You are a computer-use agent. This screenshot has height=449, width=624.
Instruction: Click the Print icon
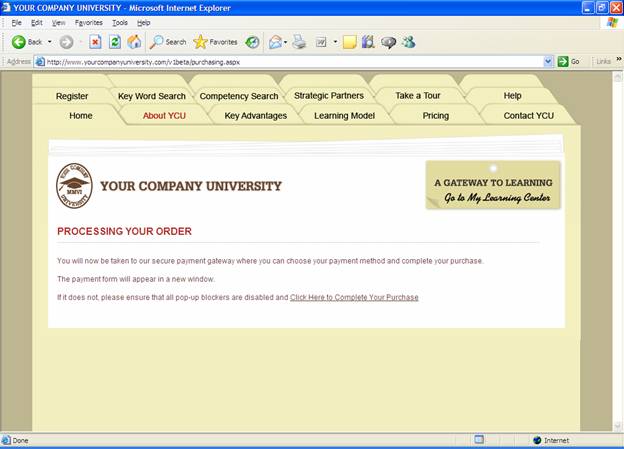click(x=299, y=42)
